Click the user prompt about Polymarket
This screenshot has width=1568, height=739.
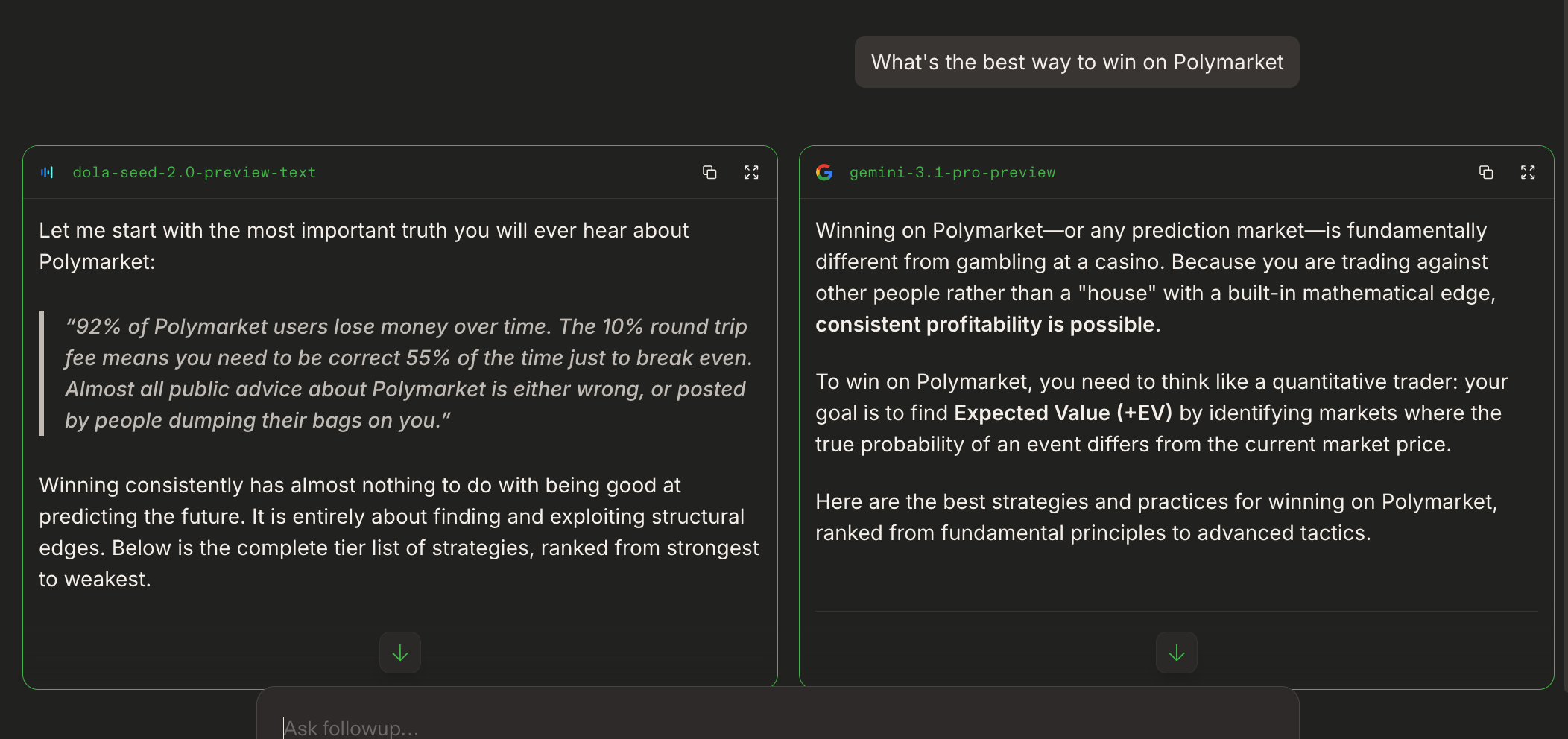pos(1077,62)
